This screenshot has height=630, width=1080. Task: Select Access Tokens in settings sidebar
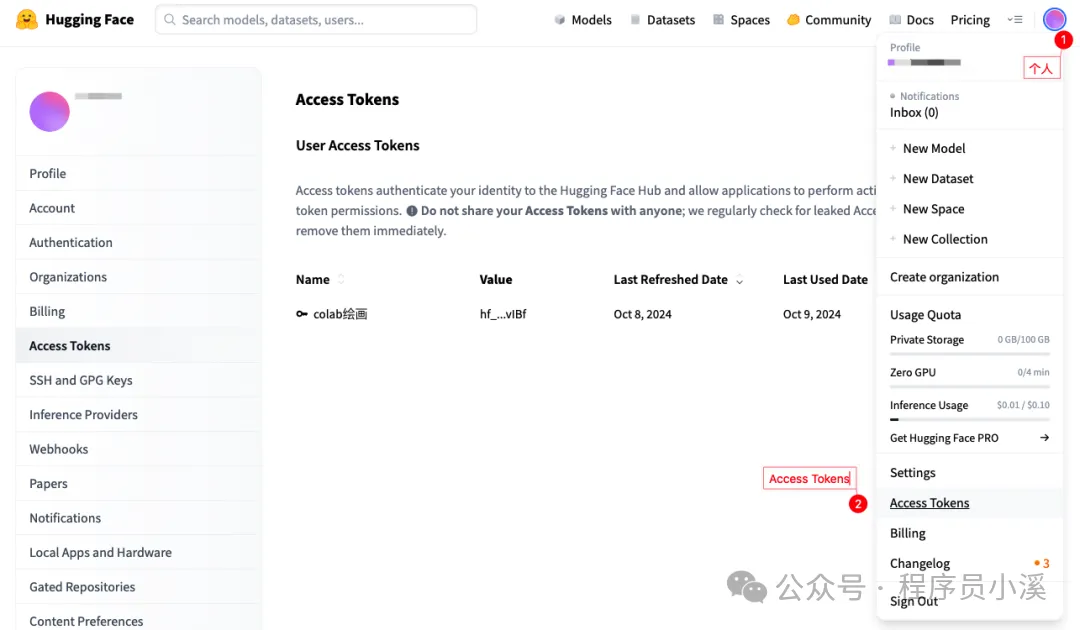138,346
